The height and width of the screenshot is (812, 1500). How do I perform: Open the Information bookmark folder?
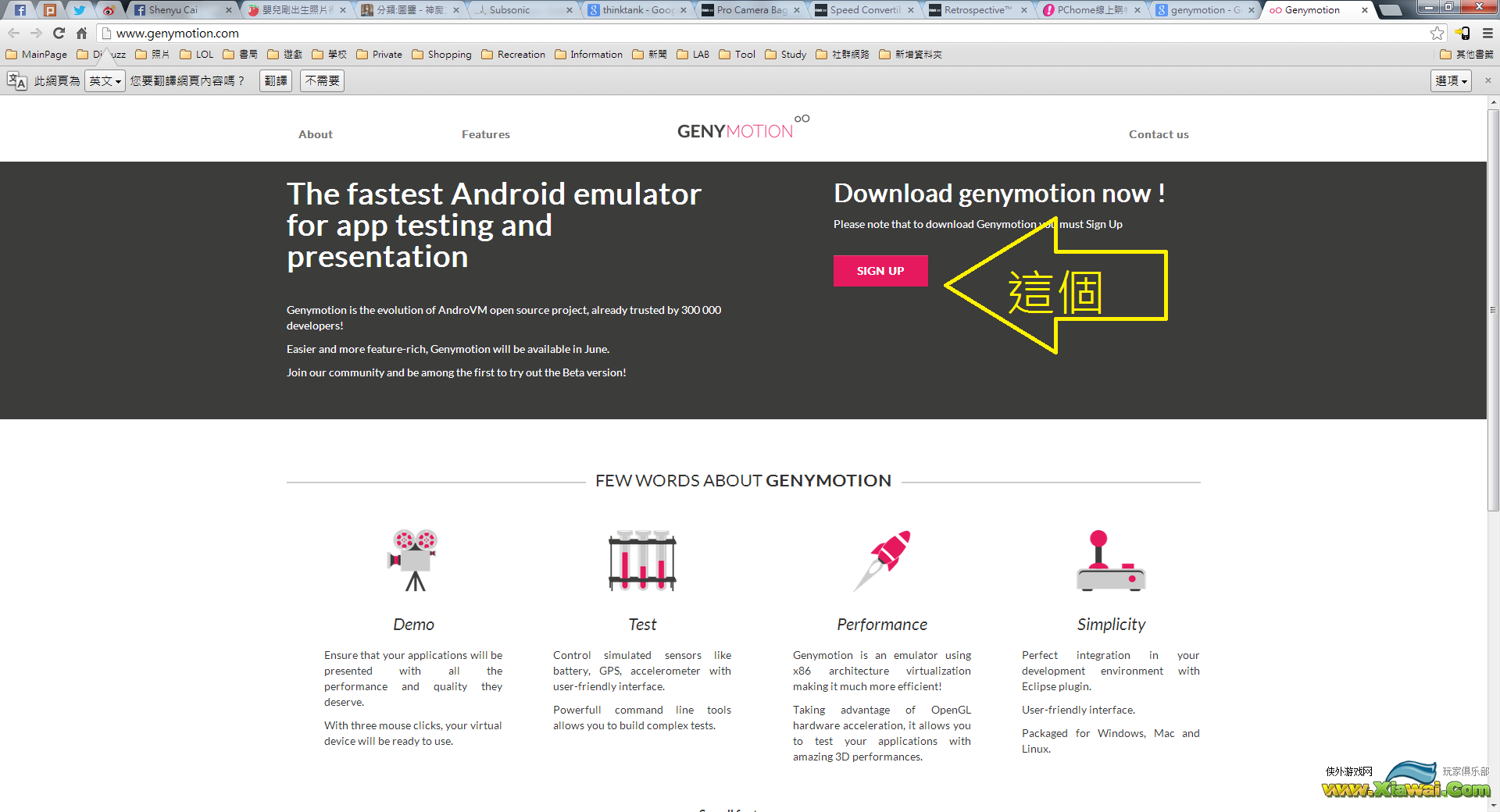(x=589, y=55)
